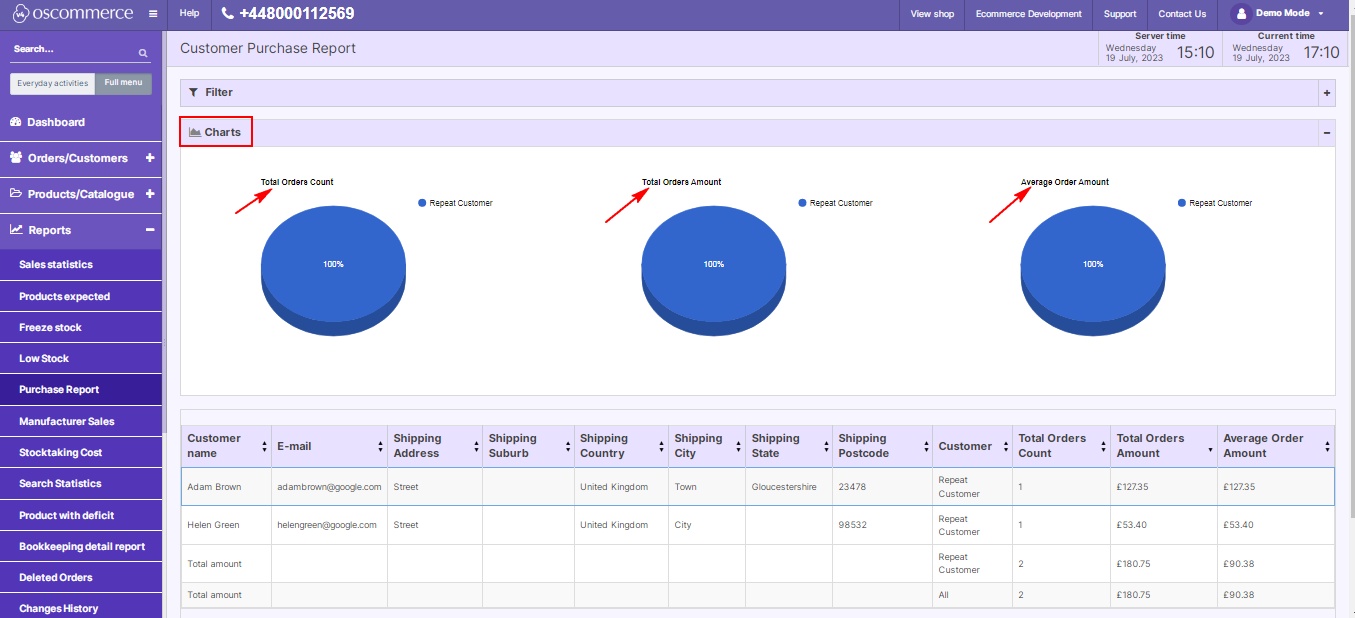Click the Products/Catalogue folder icon
1355x618 pixels.
point(16,194)
